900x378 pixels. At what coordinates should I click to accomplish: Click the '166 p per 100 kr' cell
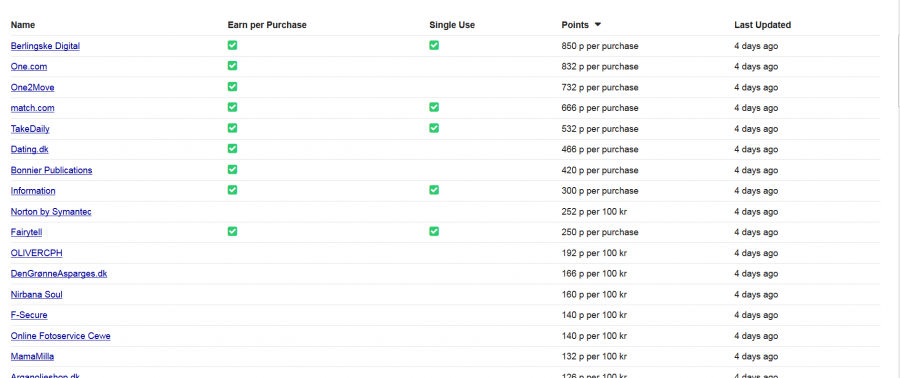pos(594,274)
